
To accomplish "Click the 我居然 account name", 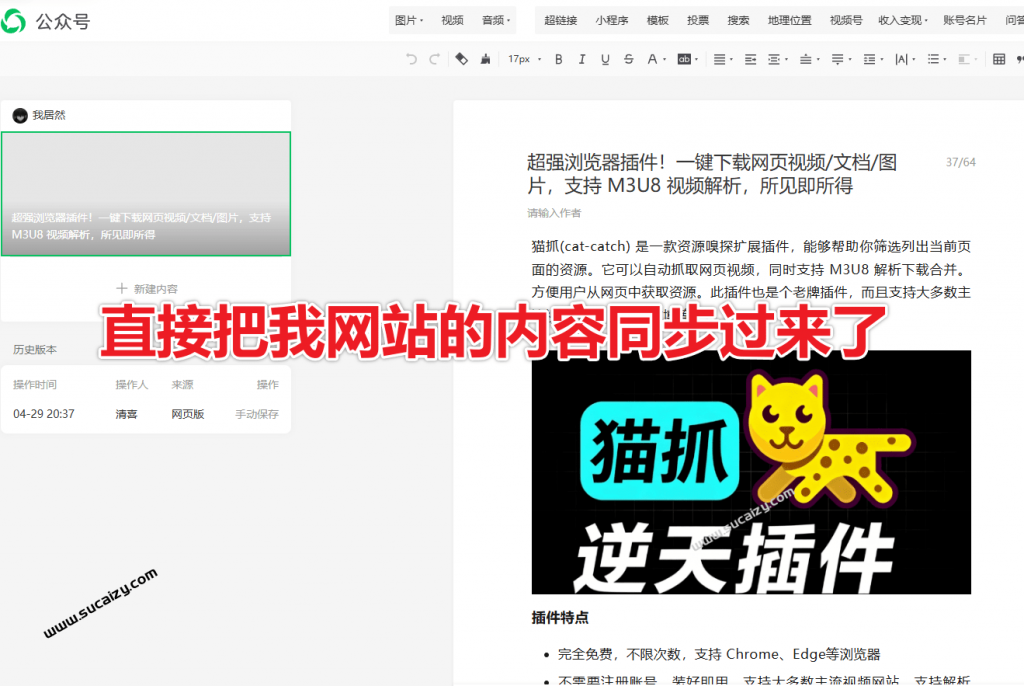I will pos(49,115).
